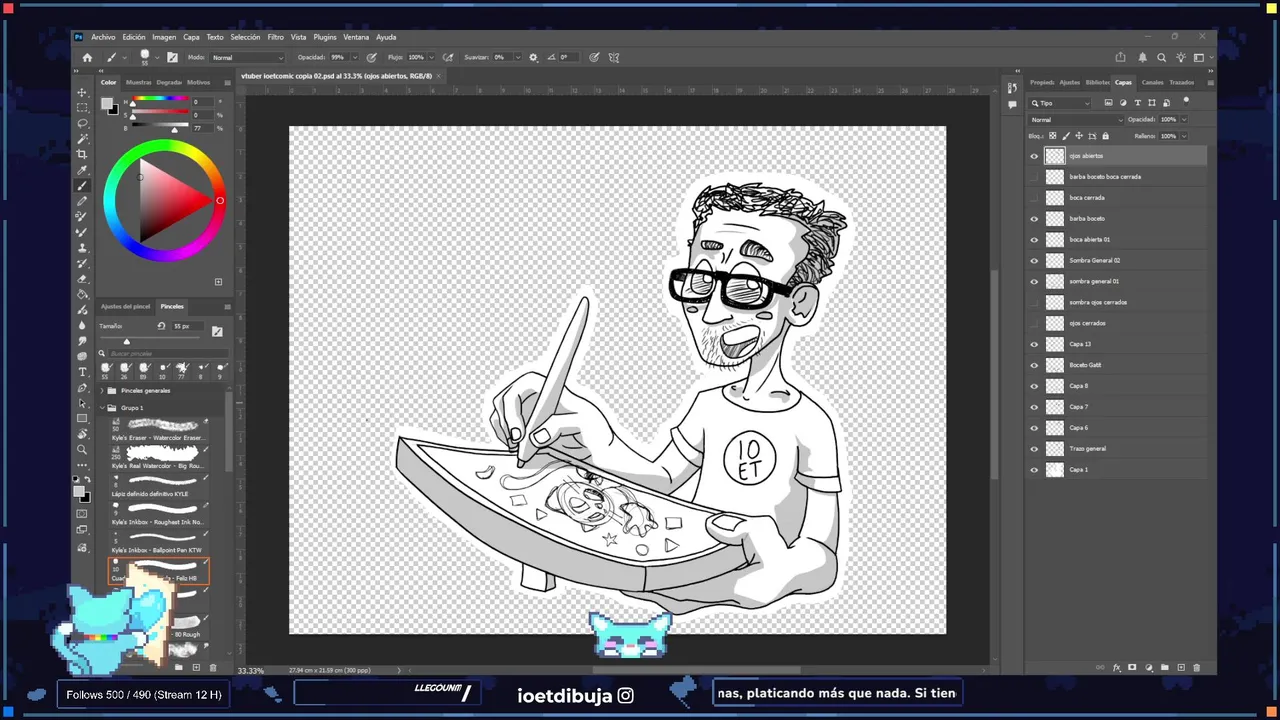This screenshot has height=720, width=1280.
Task: Select the 'Boceto Gatti' layer
Action: click(x=1124, y=365)
